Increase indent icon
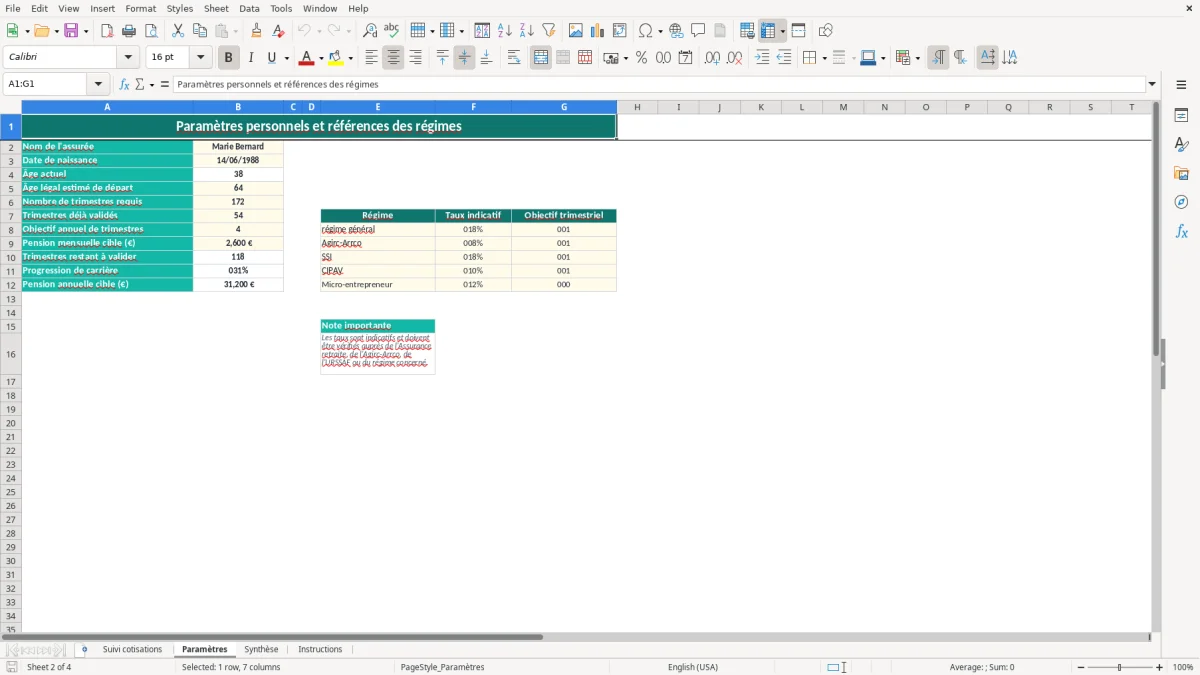1200x675 pixels. pyautogui.click(x=762, y=58)
